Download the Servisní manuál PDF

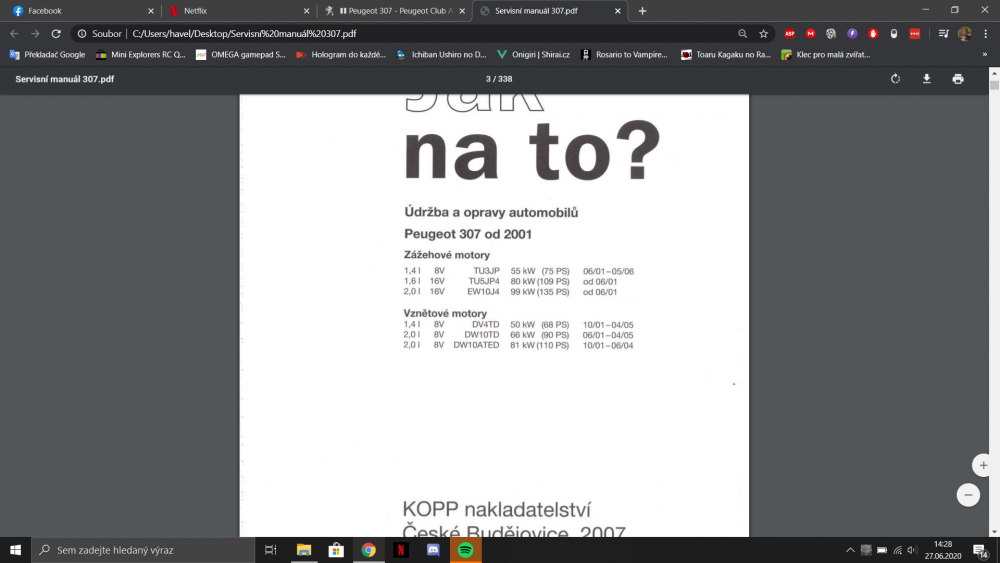(927, 79)
